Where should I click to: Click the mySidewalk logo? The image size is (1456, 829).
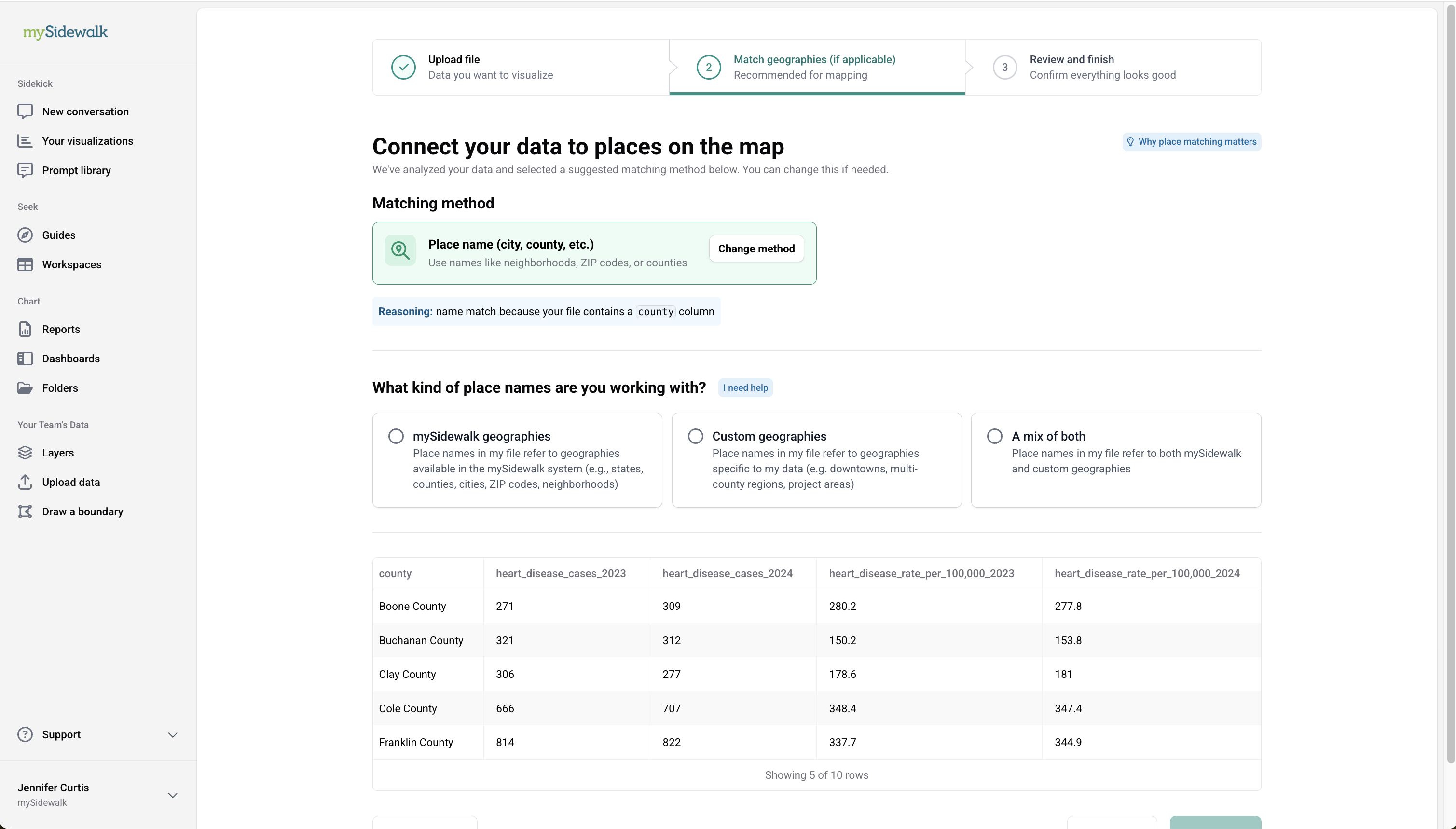(x=66, y=32)
